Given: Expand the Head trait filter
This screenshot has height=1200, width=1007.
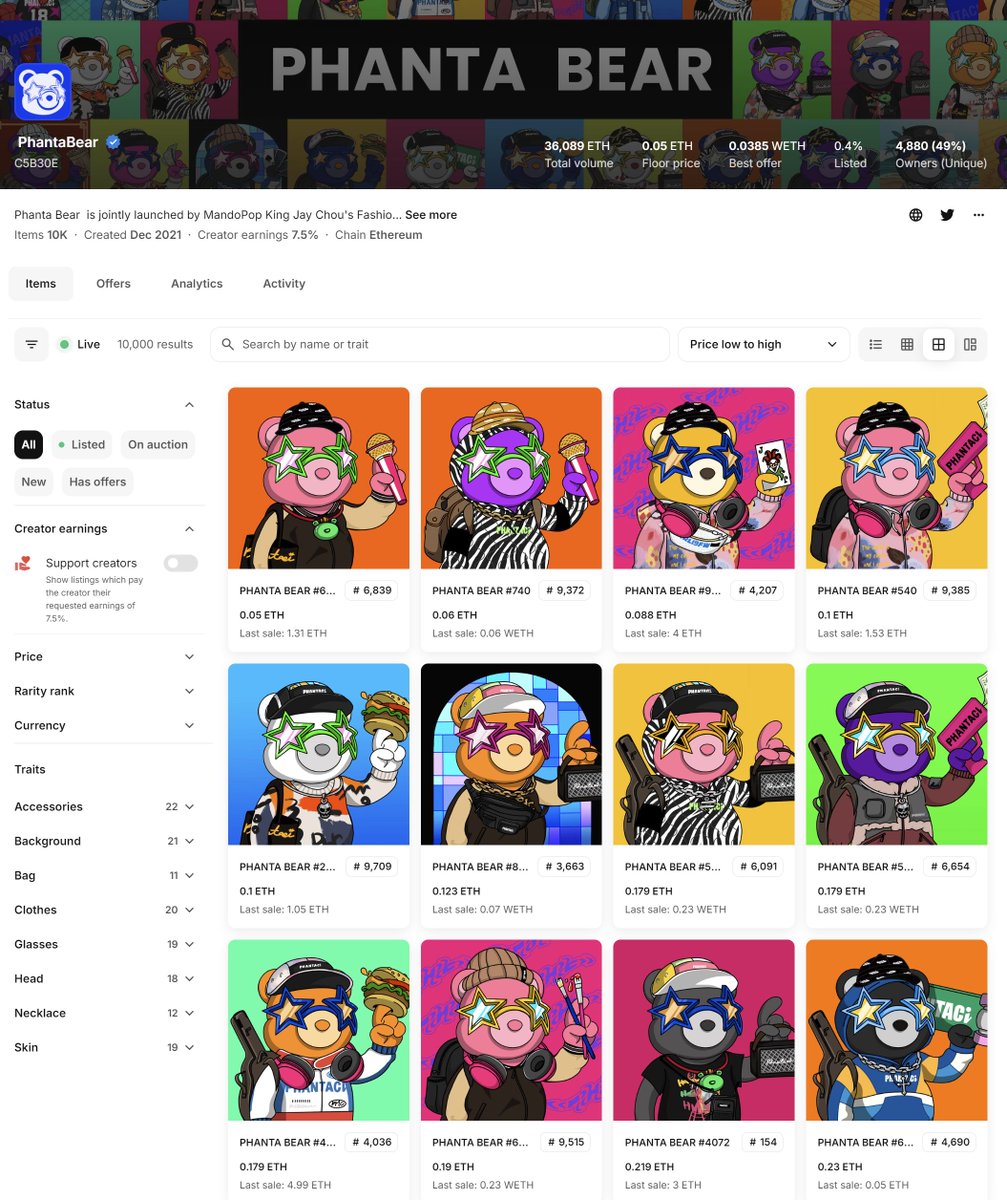Looking at the screenshot, I should coord(105,979).
